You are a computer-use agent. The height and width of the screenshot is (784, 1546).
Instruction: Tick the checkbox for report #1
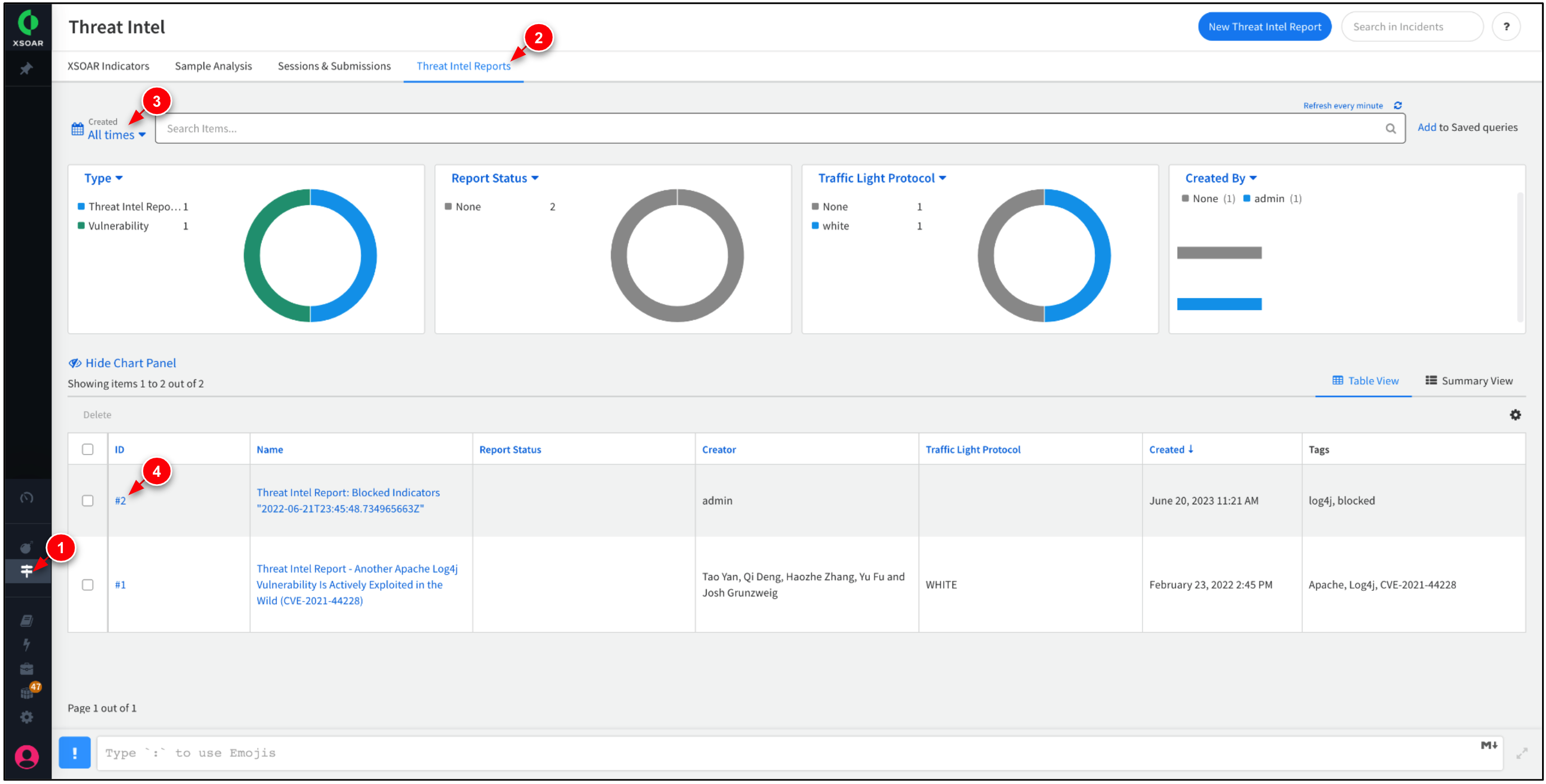point(88,585)
